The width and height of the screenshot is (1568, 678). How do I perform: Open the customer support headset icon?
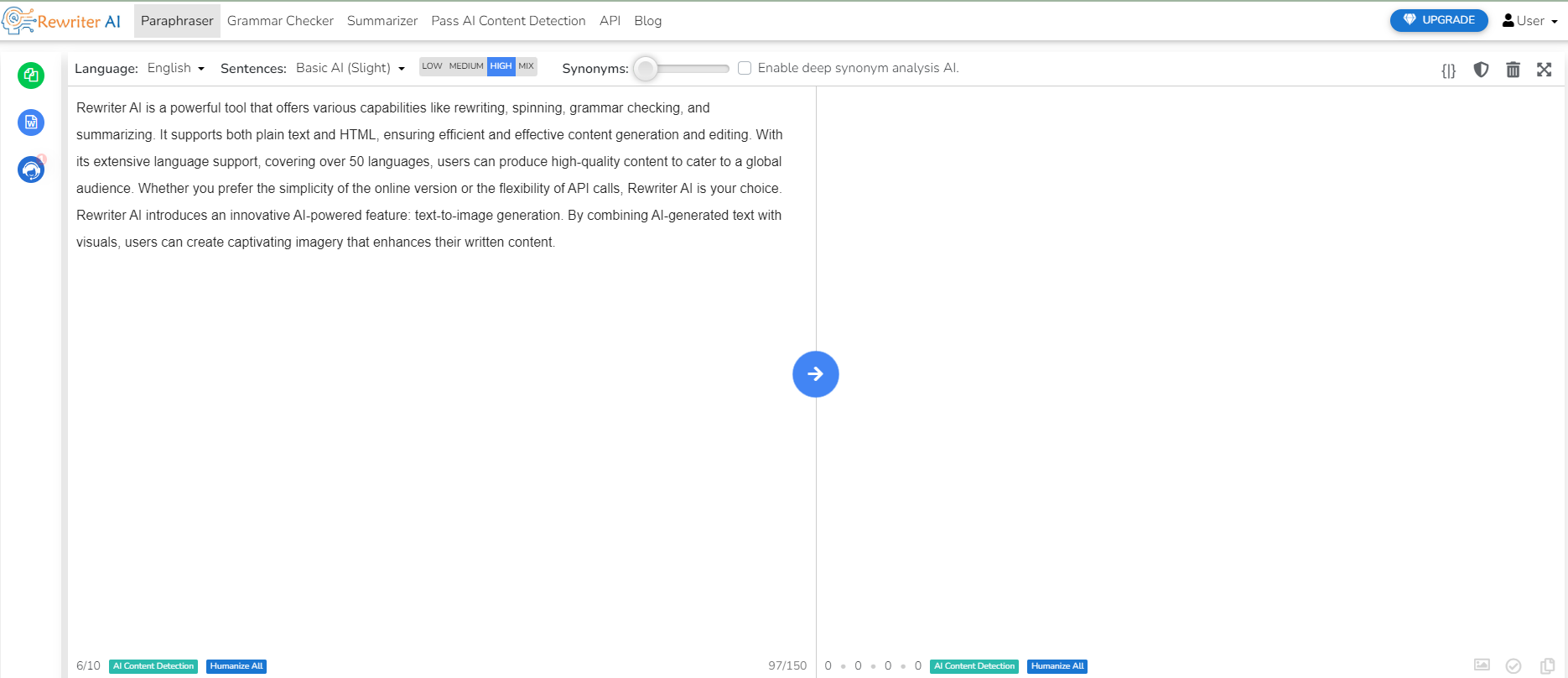tap(31, 170)
